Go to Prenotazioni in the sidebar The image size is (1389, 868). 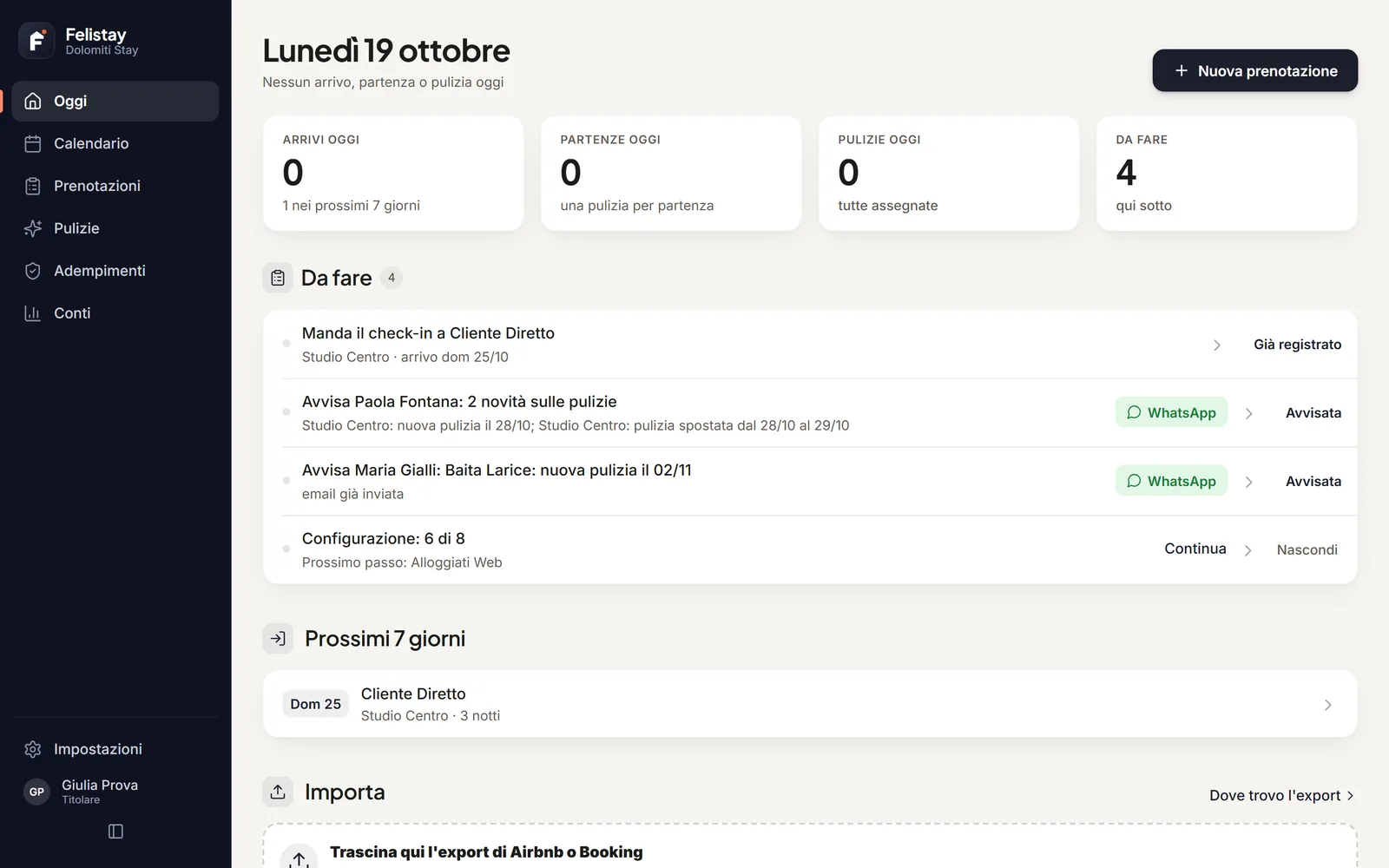[x=115, y=186]
